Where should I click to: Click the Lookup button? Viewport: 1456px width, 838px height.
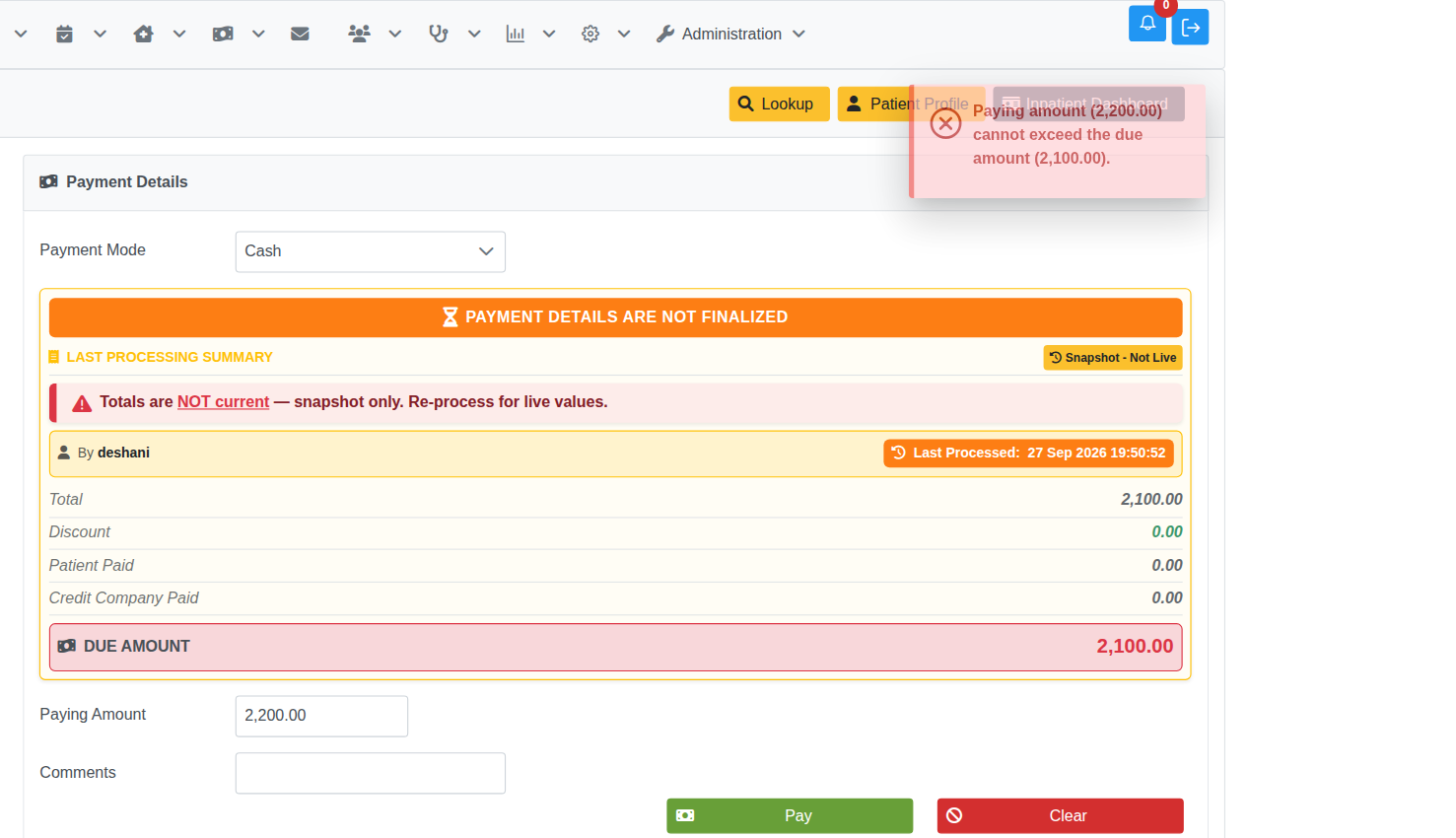pyautogui.click(x=779, y=104)
